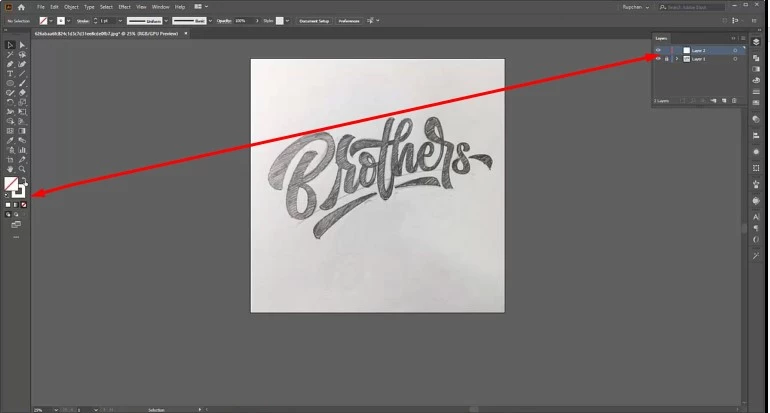Open the Uniform width profile dropdown
Image resolution: width=770 pixels, height=413 pixels.
pyautogui.click(x=166, y=21)
